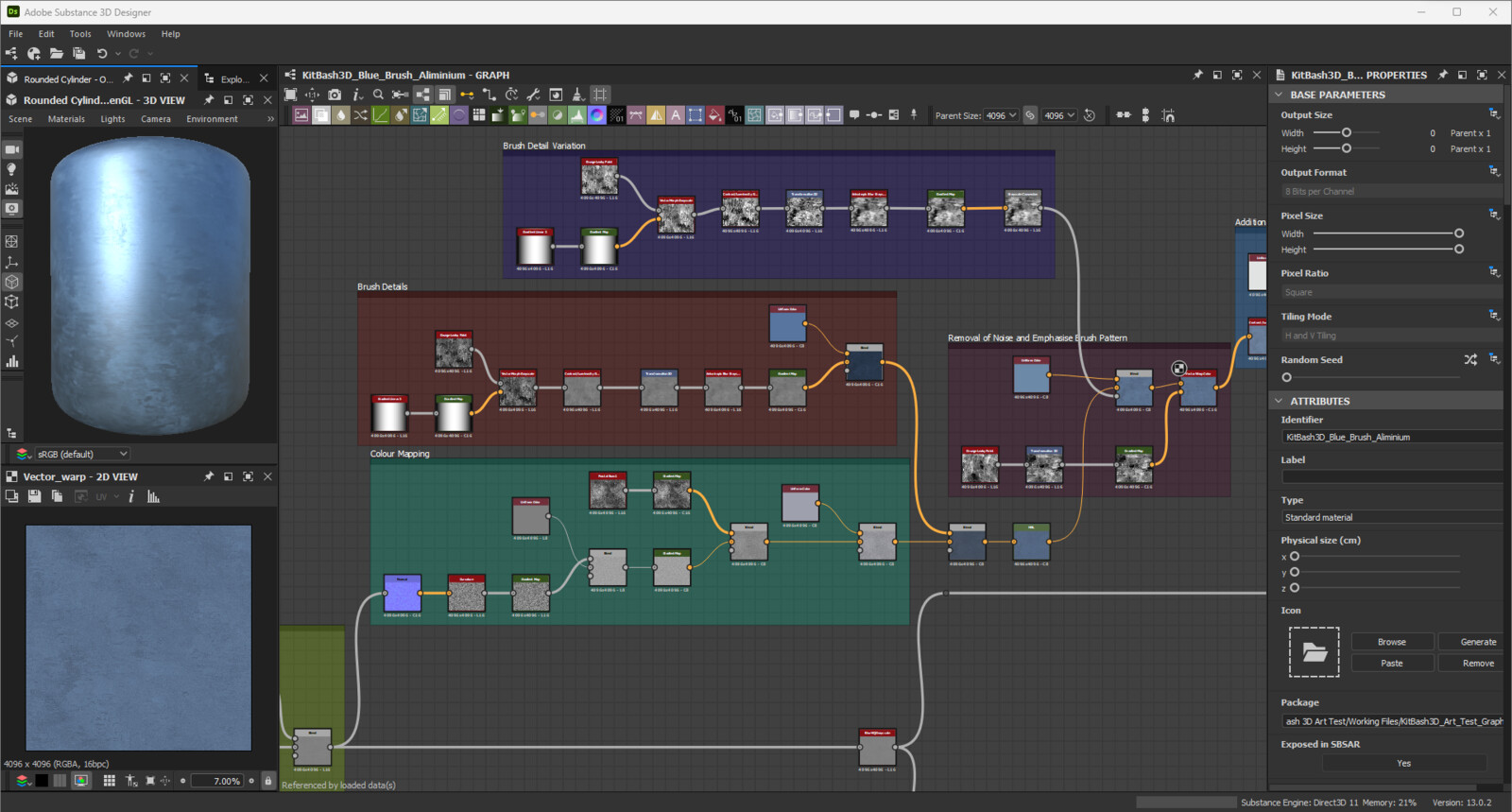The height and width of the screenshot is (812, 1512).
Task: Open the sRGB (default) color space dropdown
Action: click(81, 454)
